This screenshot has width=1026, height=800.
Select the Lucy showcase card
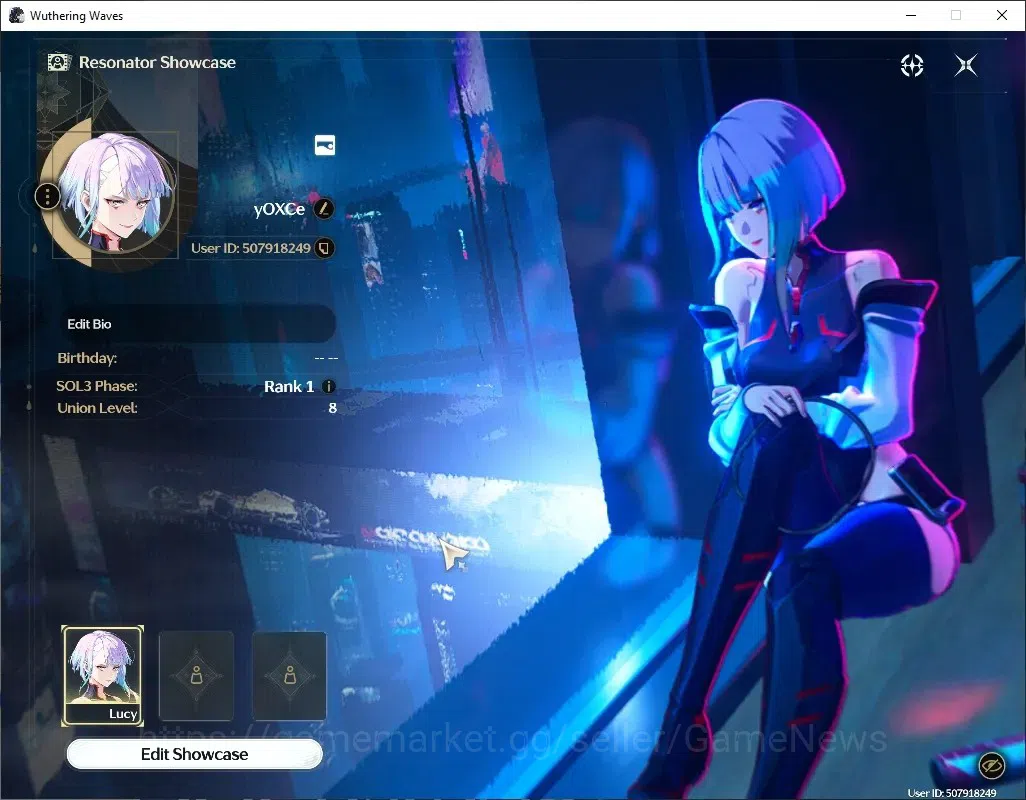103,676
